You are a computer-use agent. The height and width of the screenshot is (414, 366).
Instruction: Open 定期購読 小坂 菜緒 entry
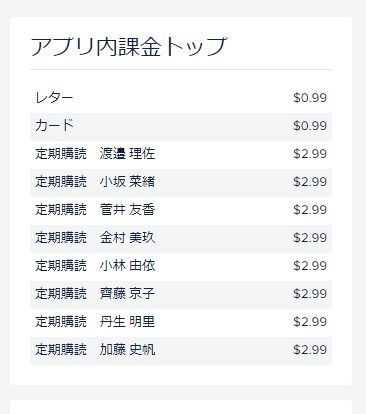click(x=181, y=183)
